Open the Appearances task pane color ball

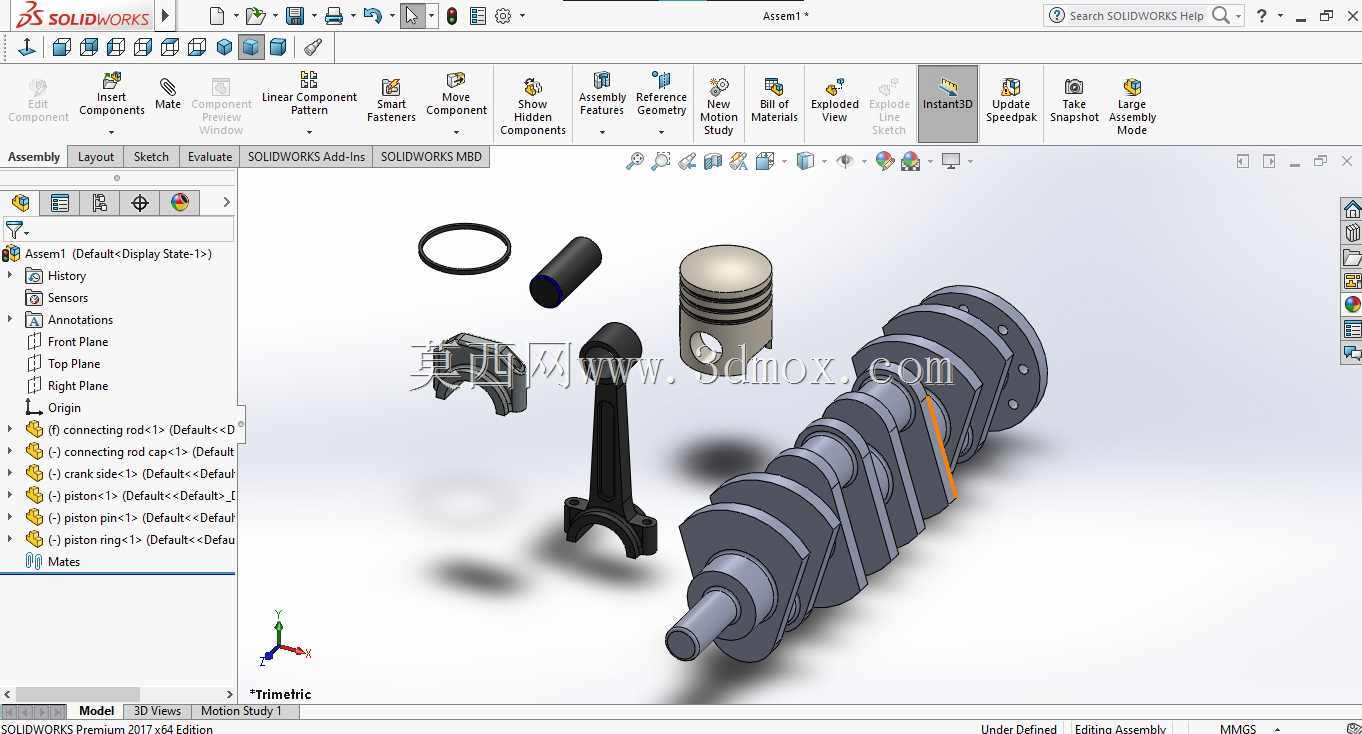pos(1352,304)
